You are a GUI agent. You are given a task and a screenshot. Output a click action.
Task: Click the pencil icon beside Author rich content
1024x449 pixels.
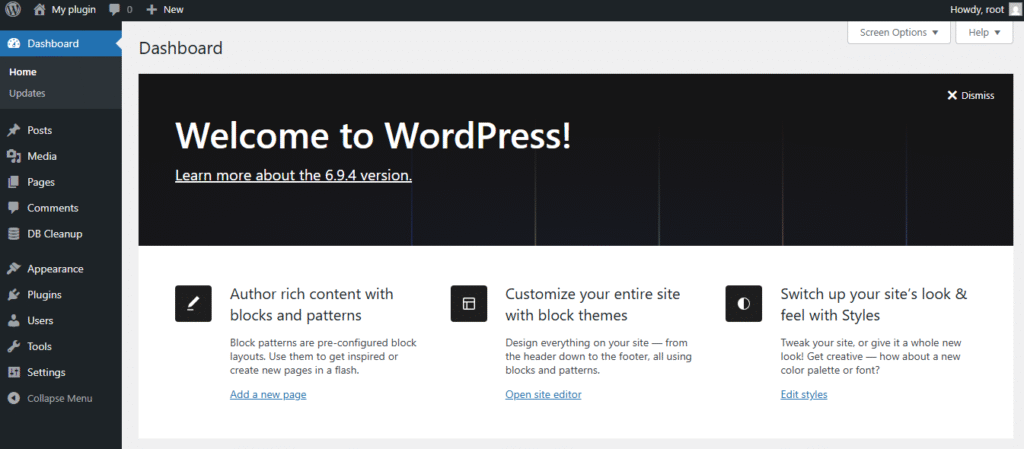(193, 304)
